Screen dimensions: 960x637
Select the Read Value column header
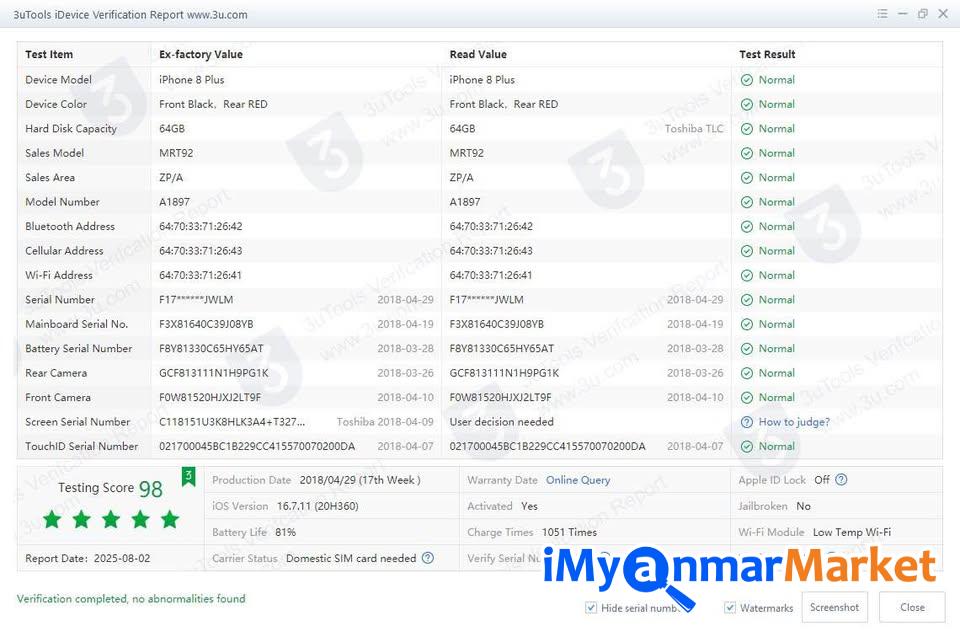(478, 55)
